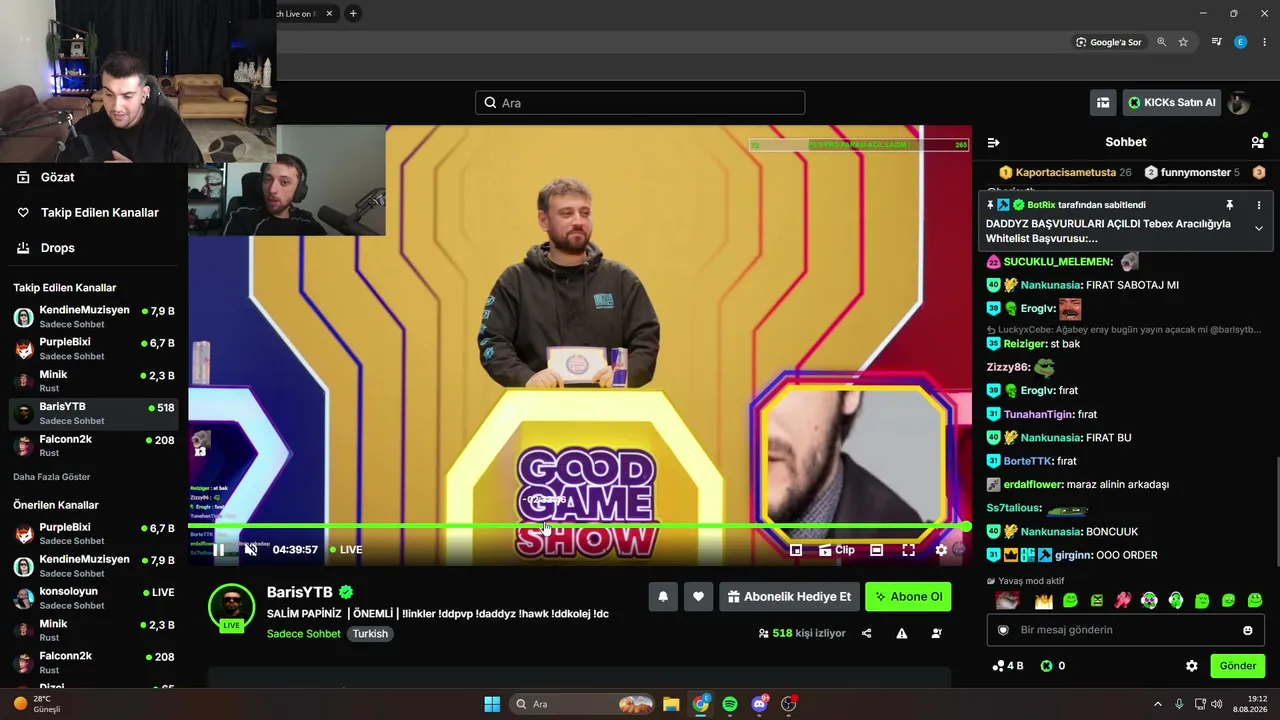Expand Daha Fazla Göster list

(x=52, y=477)
